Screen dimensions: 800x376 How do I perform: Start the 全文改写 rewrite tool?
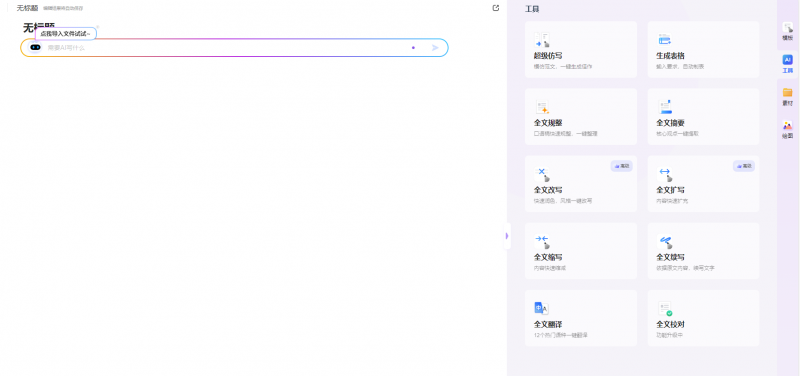(581, 184)
